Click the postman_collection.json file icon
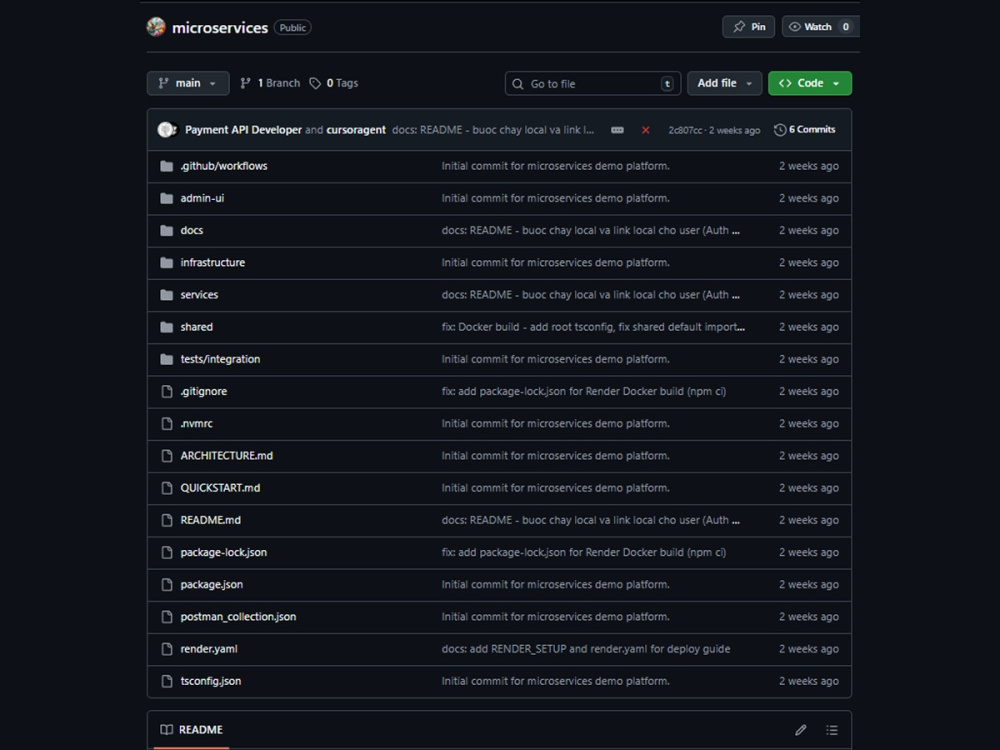Image resolution: width=1000 pixels, height=750 pixels. (x=166, y=617)
